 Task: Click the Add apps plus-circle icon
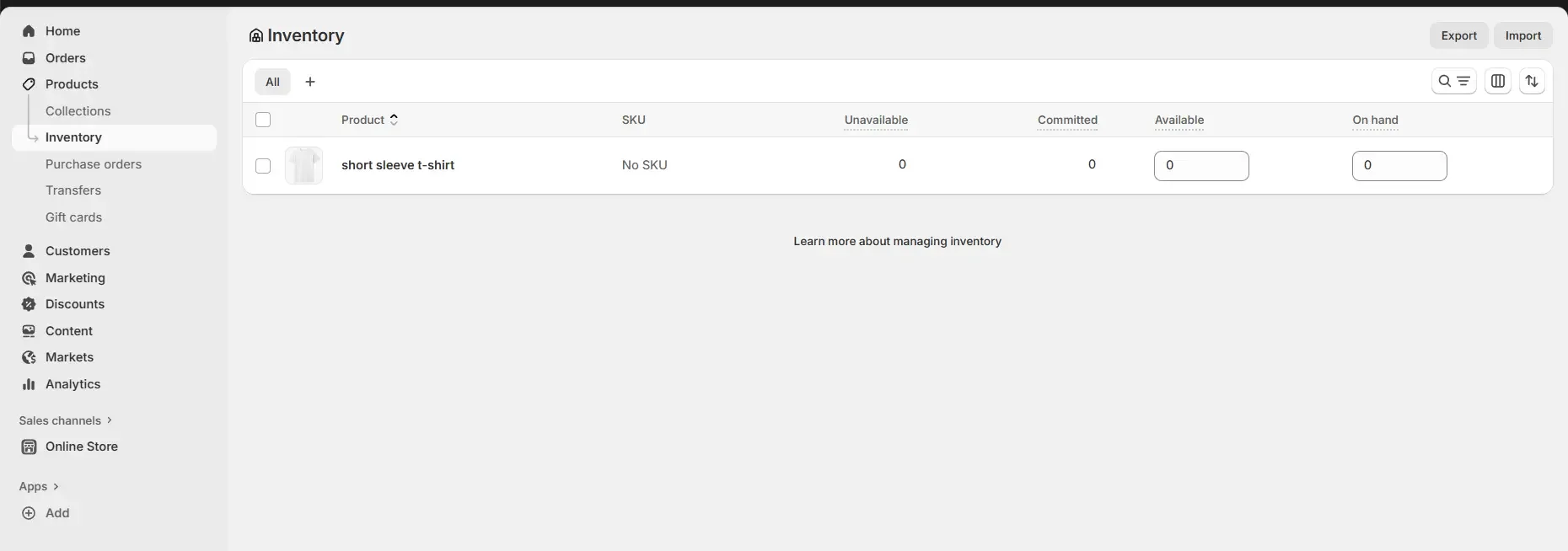coord(29,513)
